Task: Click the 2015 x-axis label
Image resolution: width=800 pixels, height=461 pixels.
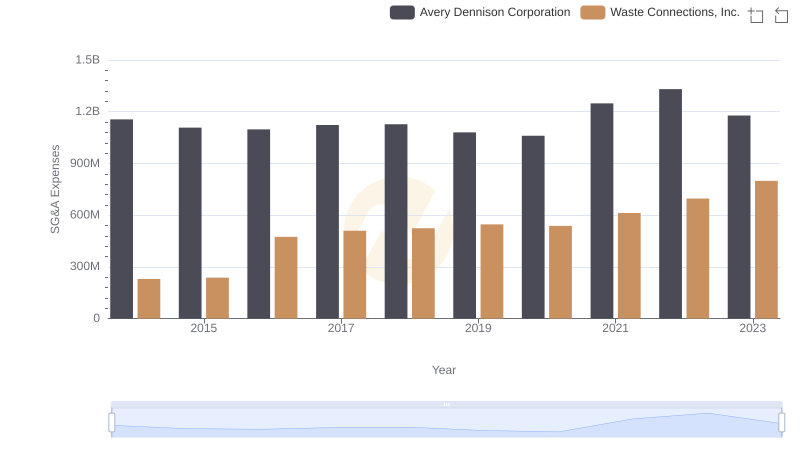Action: tap(204, 328)
